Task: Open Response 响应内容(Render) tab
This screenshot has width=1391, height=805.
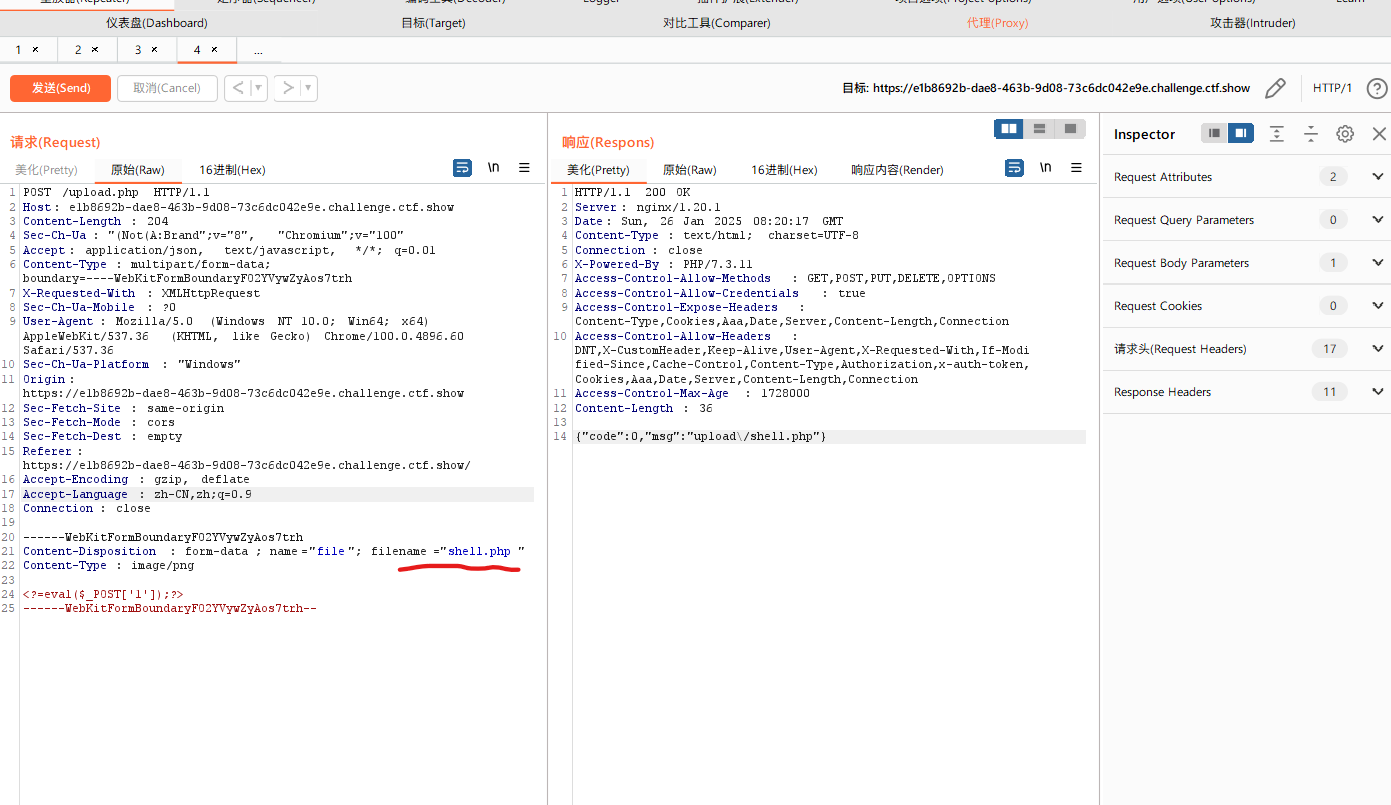Action: [897, 170]
